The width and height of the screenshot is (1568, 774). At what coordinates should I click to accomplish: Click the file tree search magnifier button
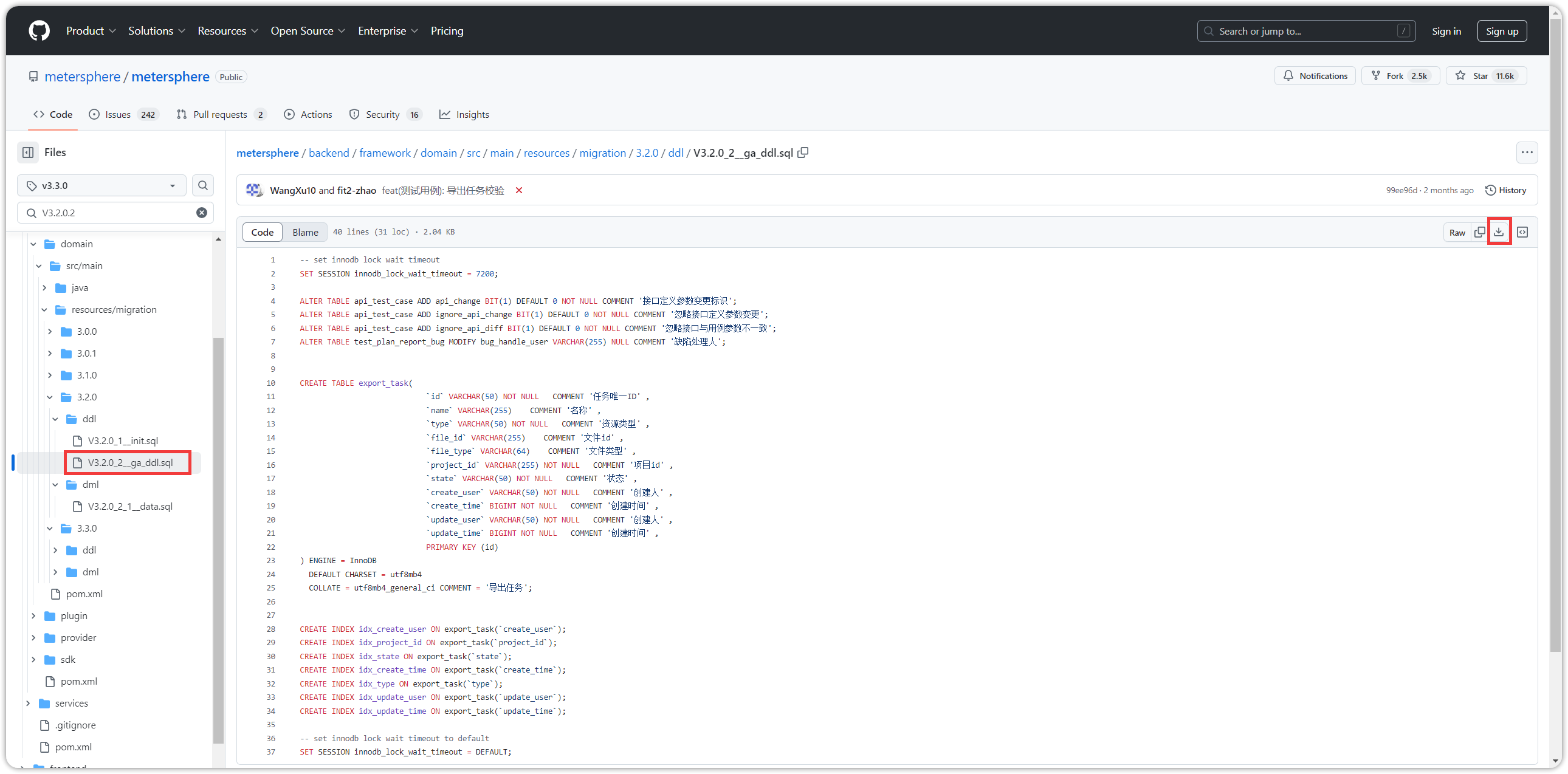(x=204, y=185)
